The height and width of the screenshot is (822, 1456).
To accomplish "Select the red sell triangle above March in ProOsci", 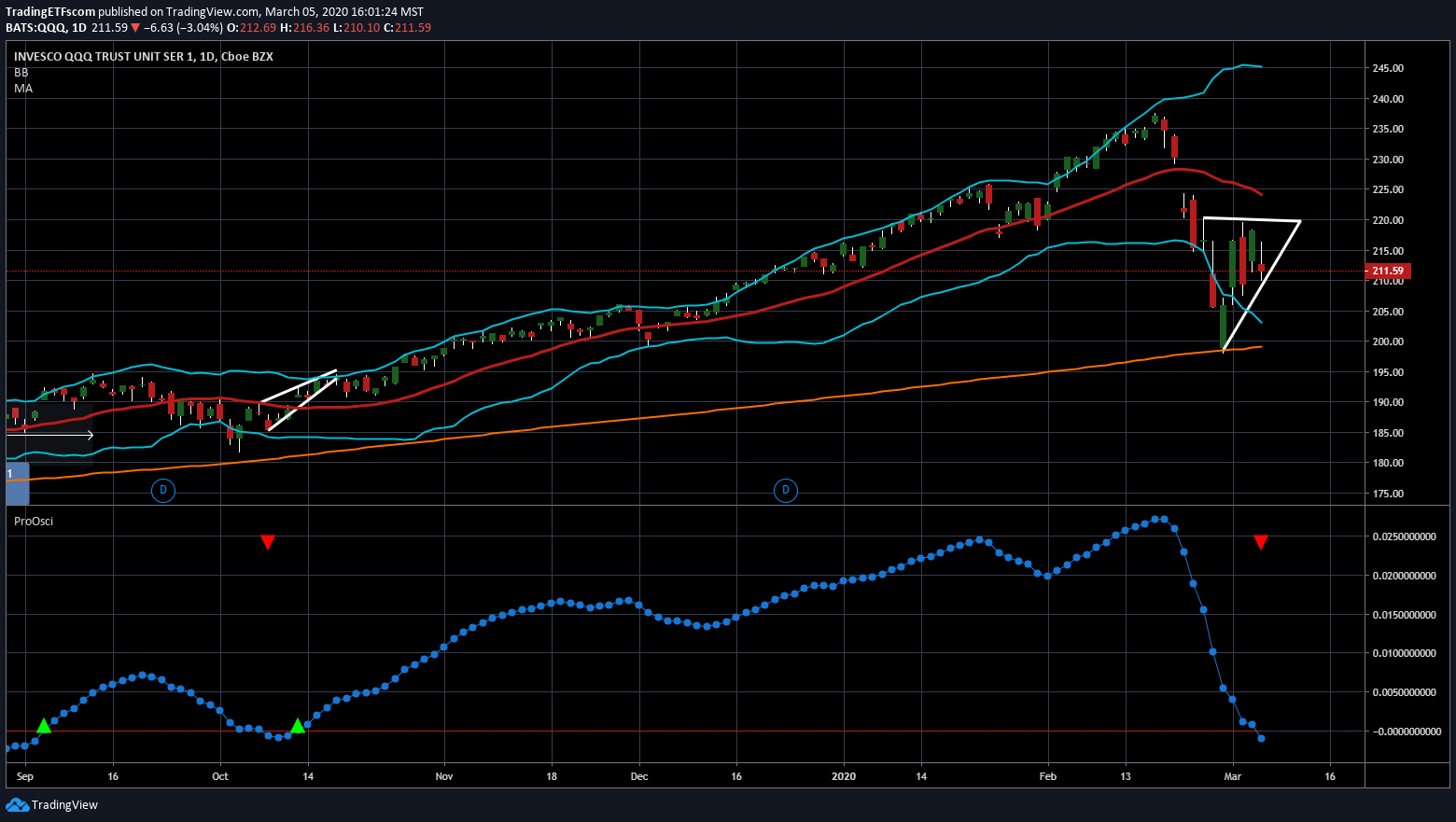I will (x=1261, y=542).
